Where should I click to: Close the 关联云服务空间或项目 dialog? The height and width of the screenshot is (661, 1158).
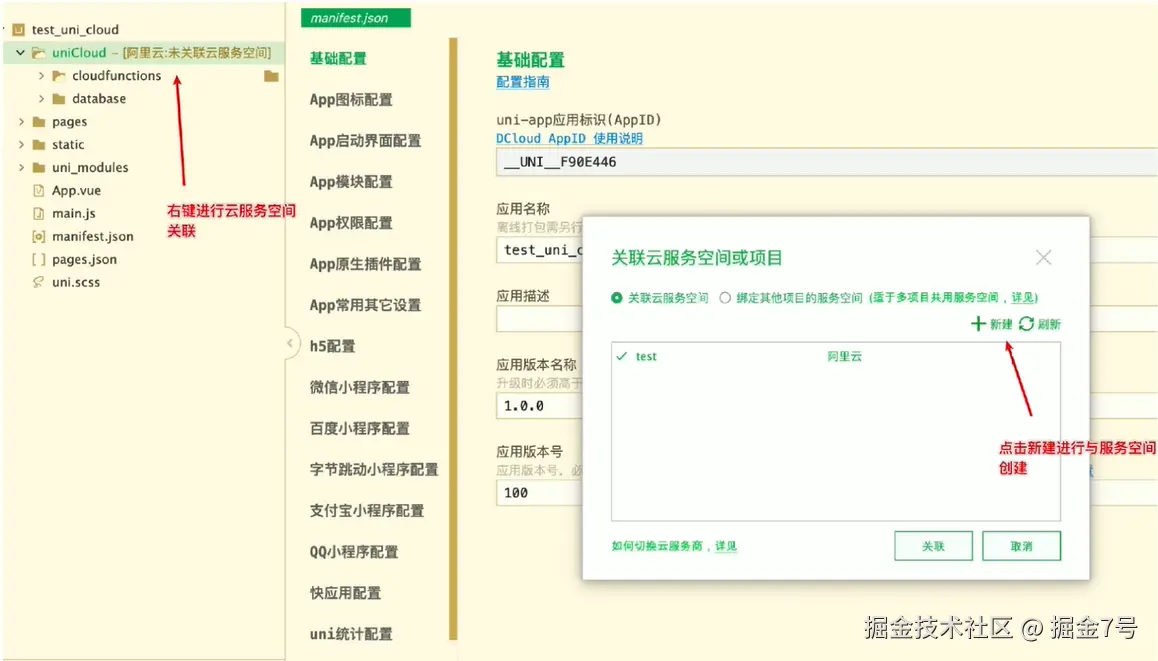point(1043,257)
